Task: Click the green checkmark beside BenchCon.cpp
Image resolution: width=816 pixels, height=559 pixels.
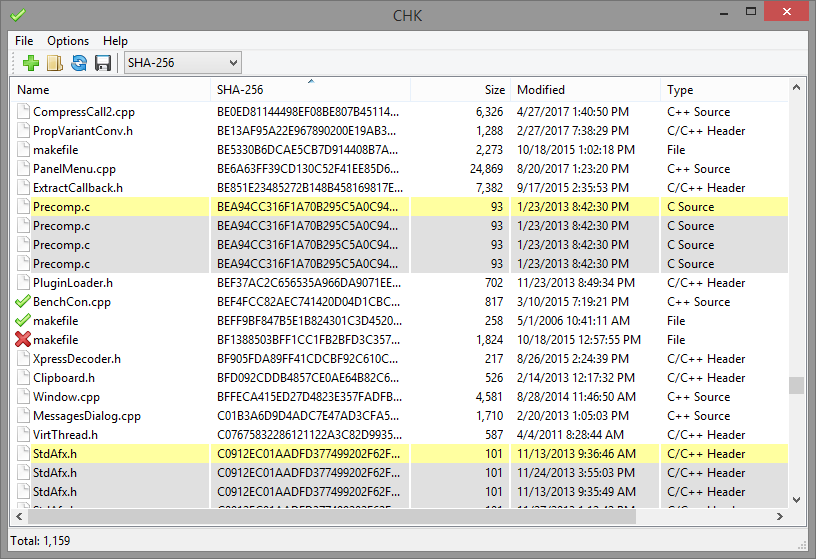Action: (x=23, y=302)
